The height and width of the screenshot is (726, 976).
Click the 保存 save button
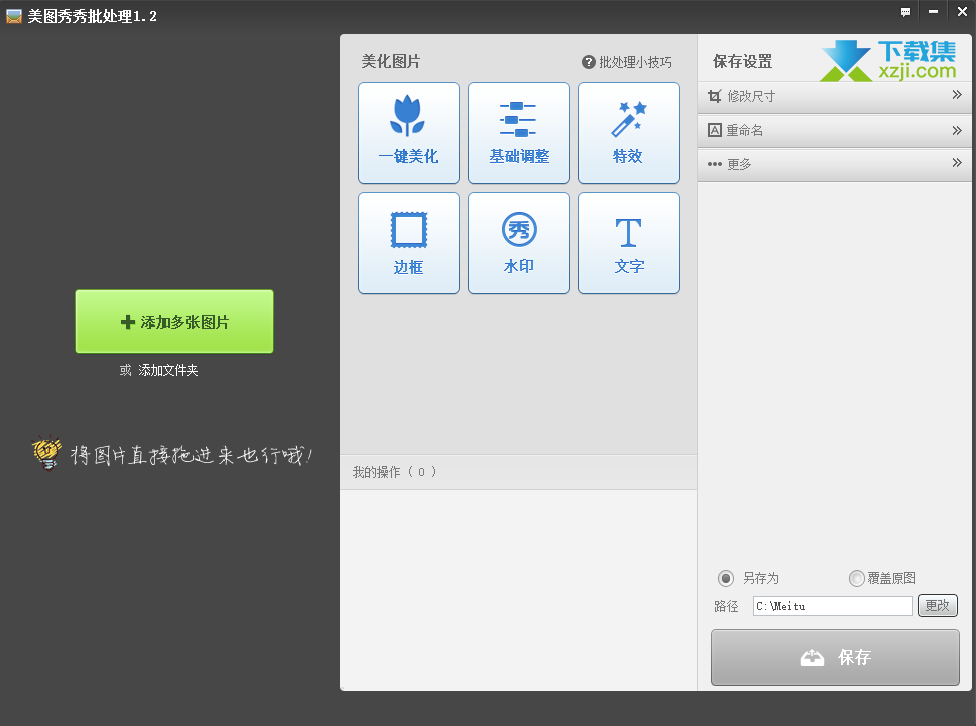[835, 658]
